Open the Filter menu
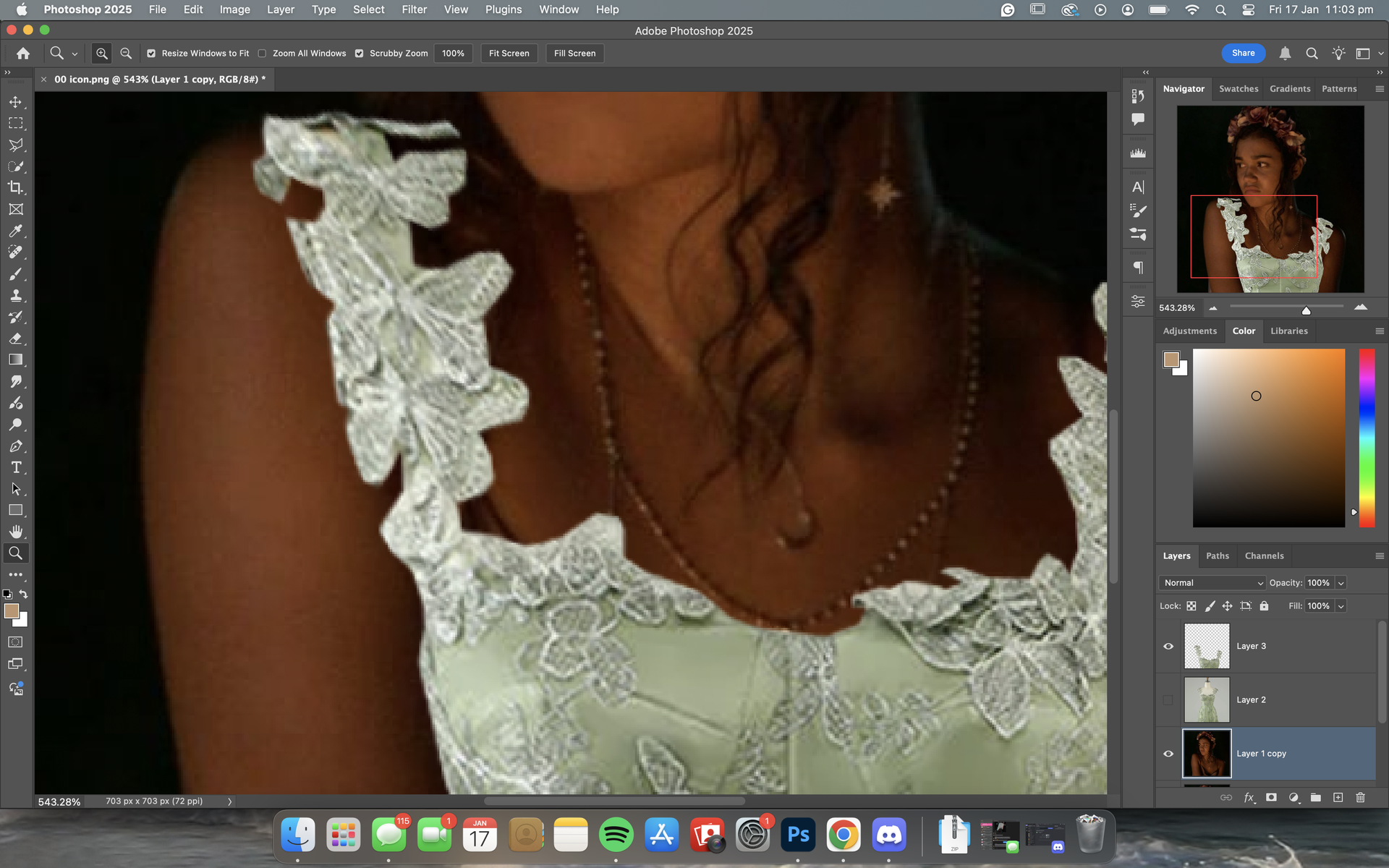 (414, 9)
